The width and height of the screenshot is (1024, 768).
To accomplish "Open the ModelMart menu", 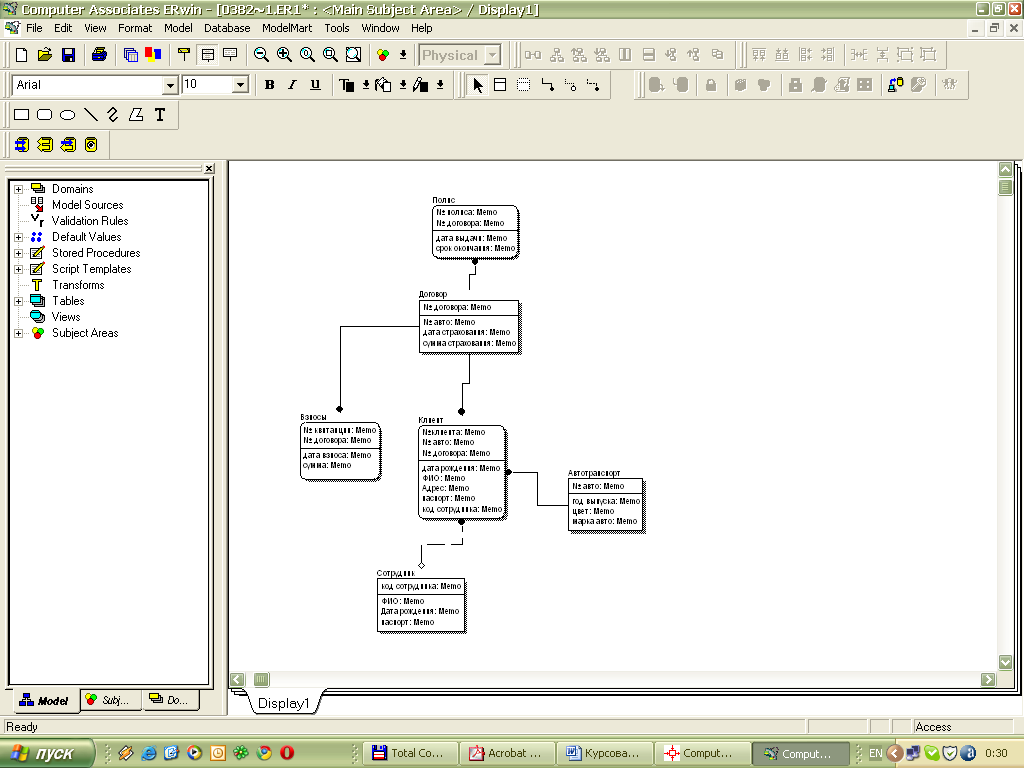I will [x=287, y=28].
